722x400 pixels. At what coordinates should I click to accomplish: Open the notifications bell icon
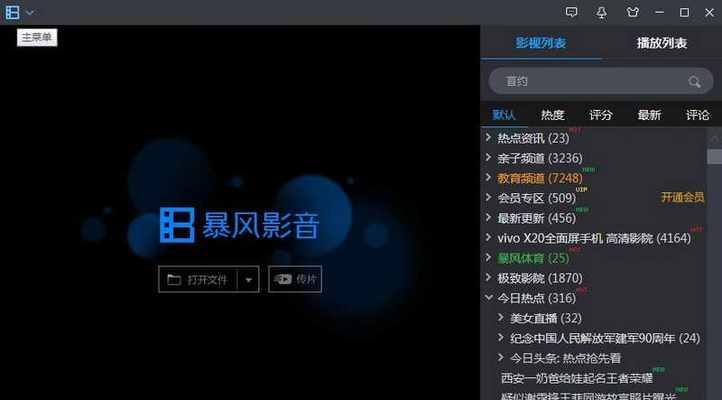coord(601,12)
